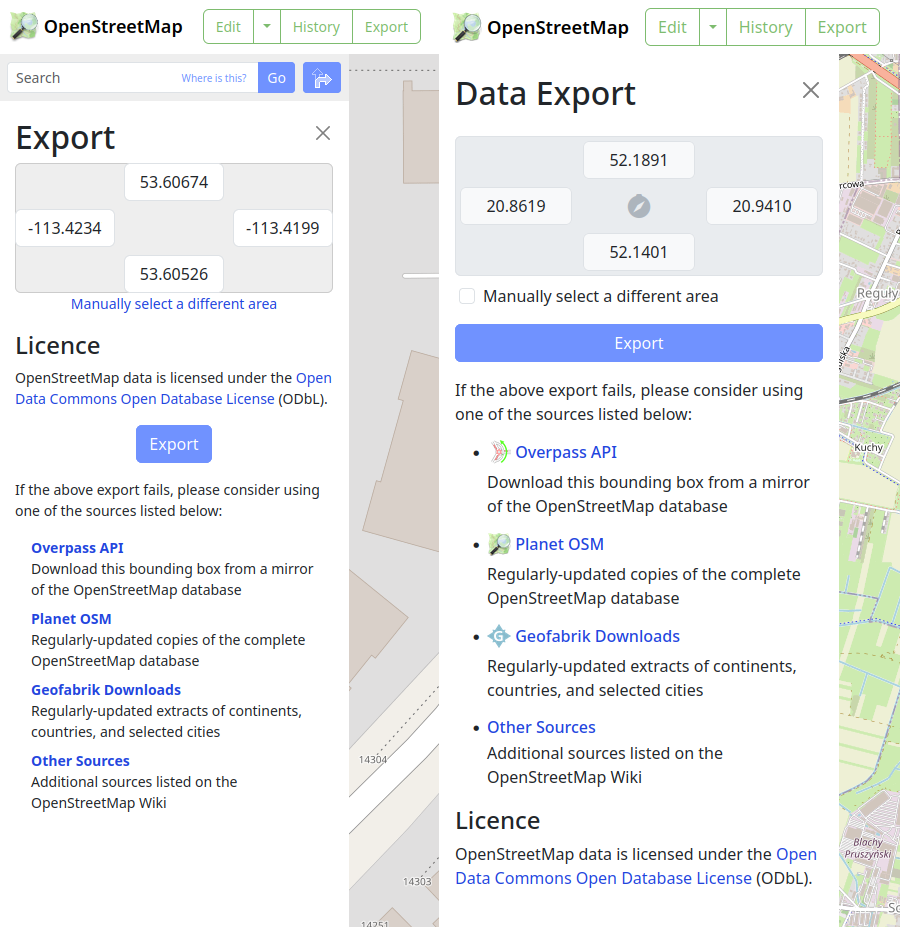Image resolution: width=900 pixels, height=927 pixels.
Task: Open Overpass API link in Data Export
Action: point(566,452)
